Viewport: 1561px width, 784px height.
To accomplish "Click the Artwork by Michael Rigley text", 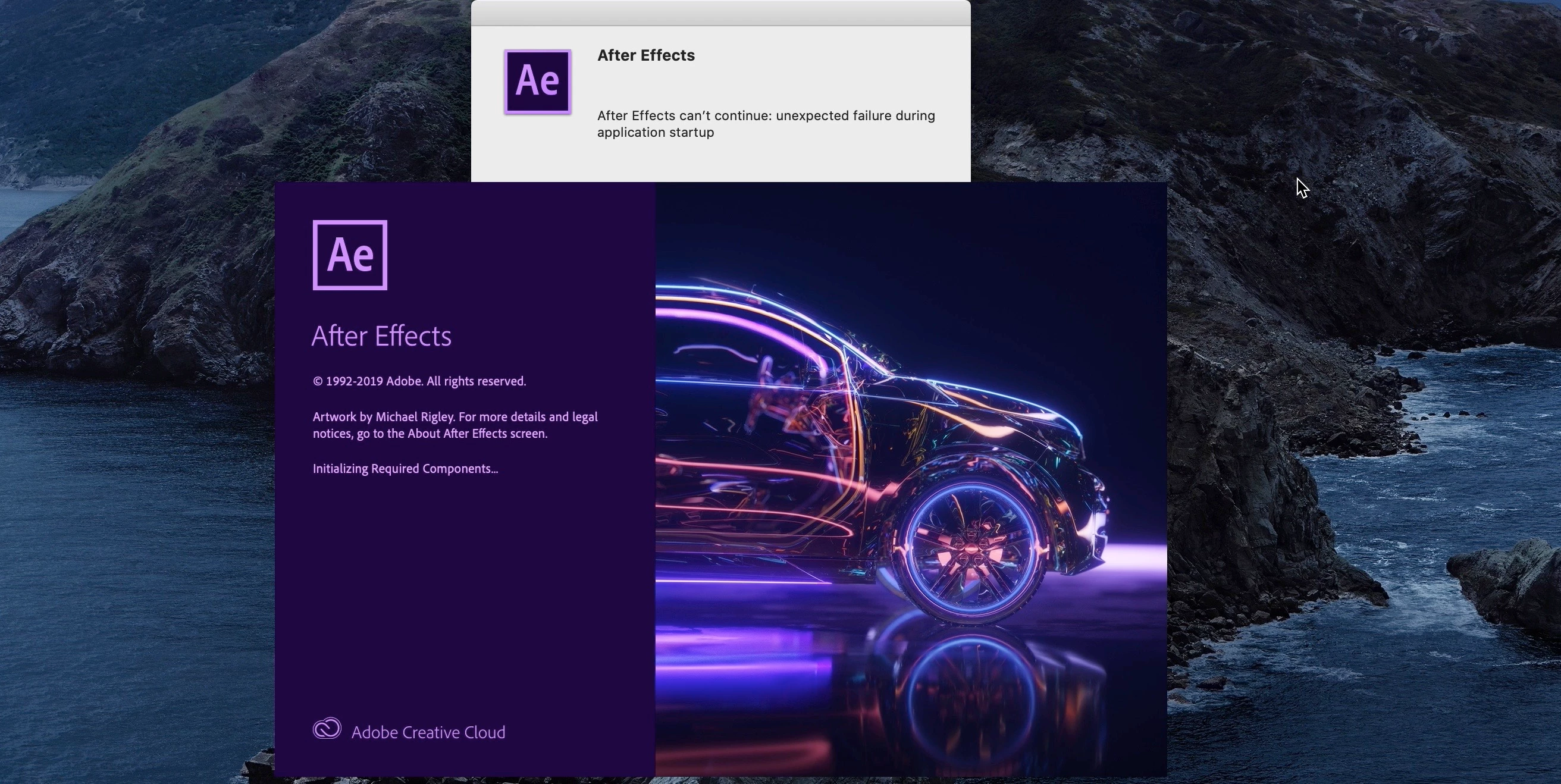I will [x=385, y=417].
